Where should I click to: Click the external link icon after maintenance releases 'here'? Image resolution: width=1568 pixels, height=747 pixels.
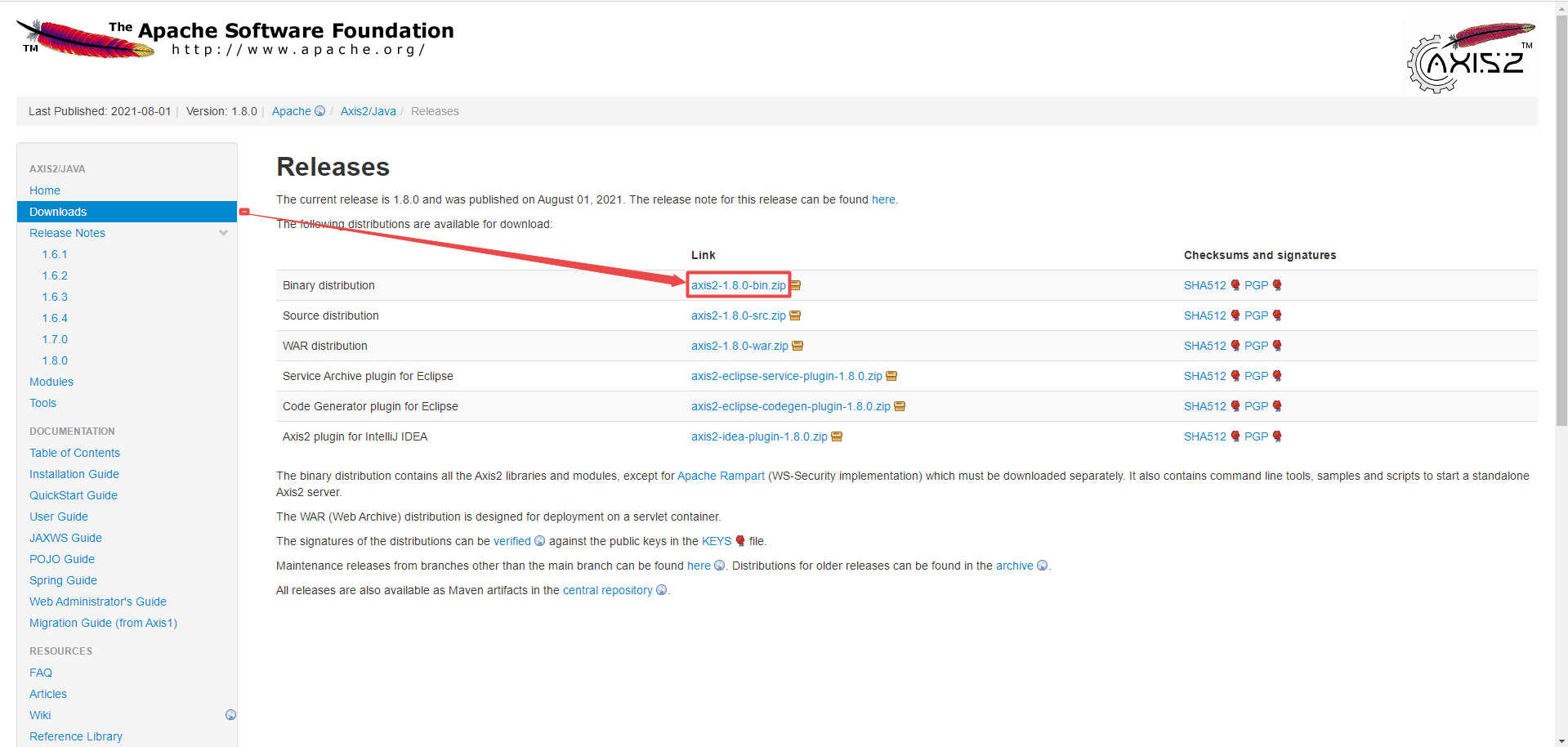coord(720,566)
